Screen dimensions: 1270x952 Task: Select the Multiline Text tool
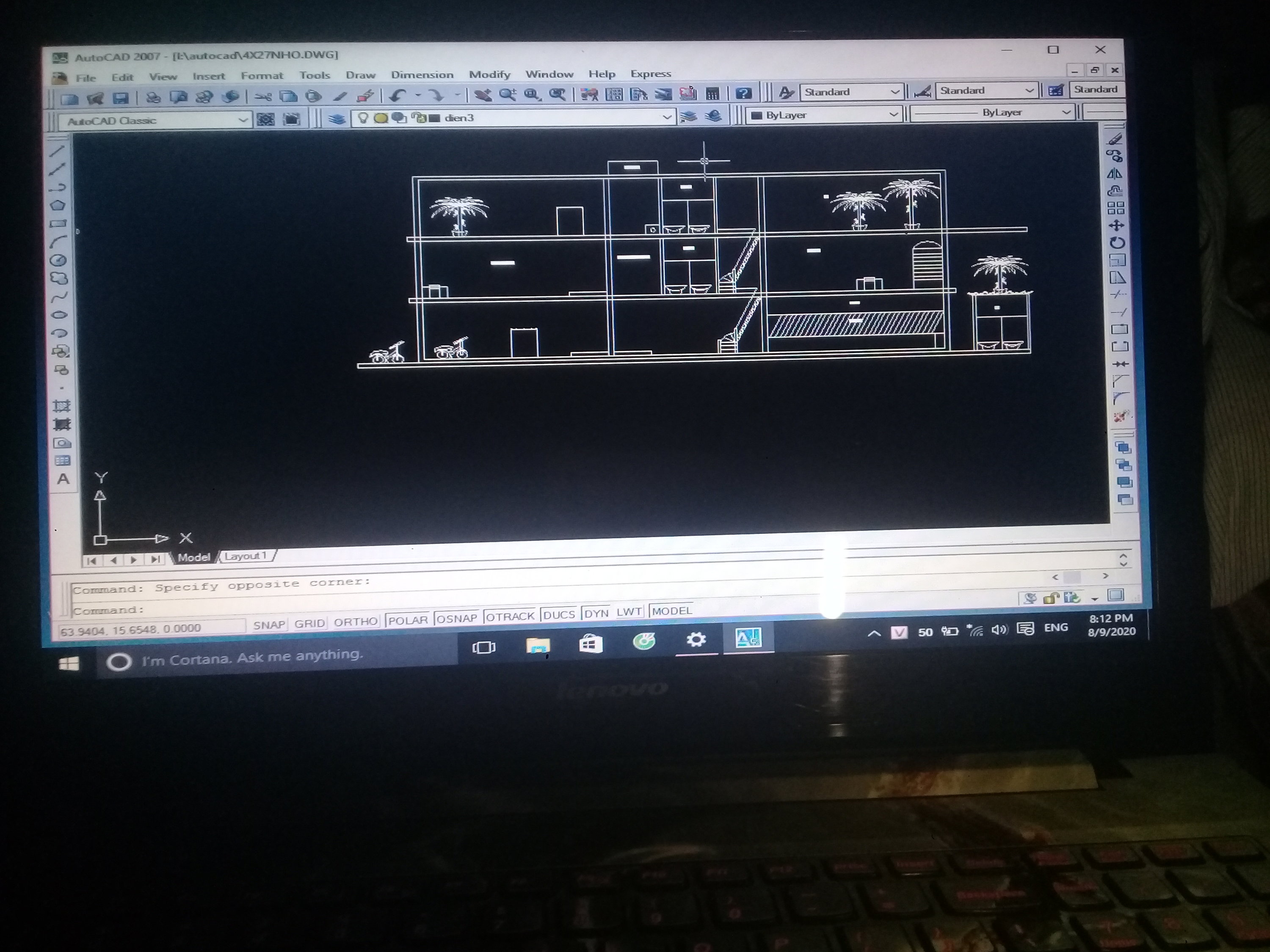(x=63, y=479)
